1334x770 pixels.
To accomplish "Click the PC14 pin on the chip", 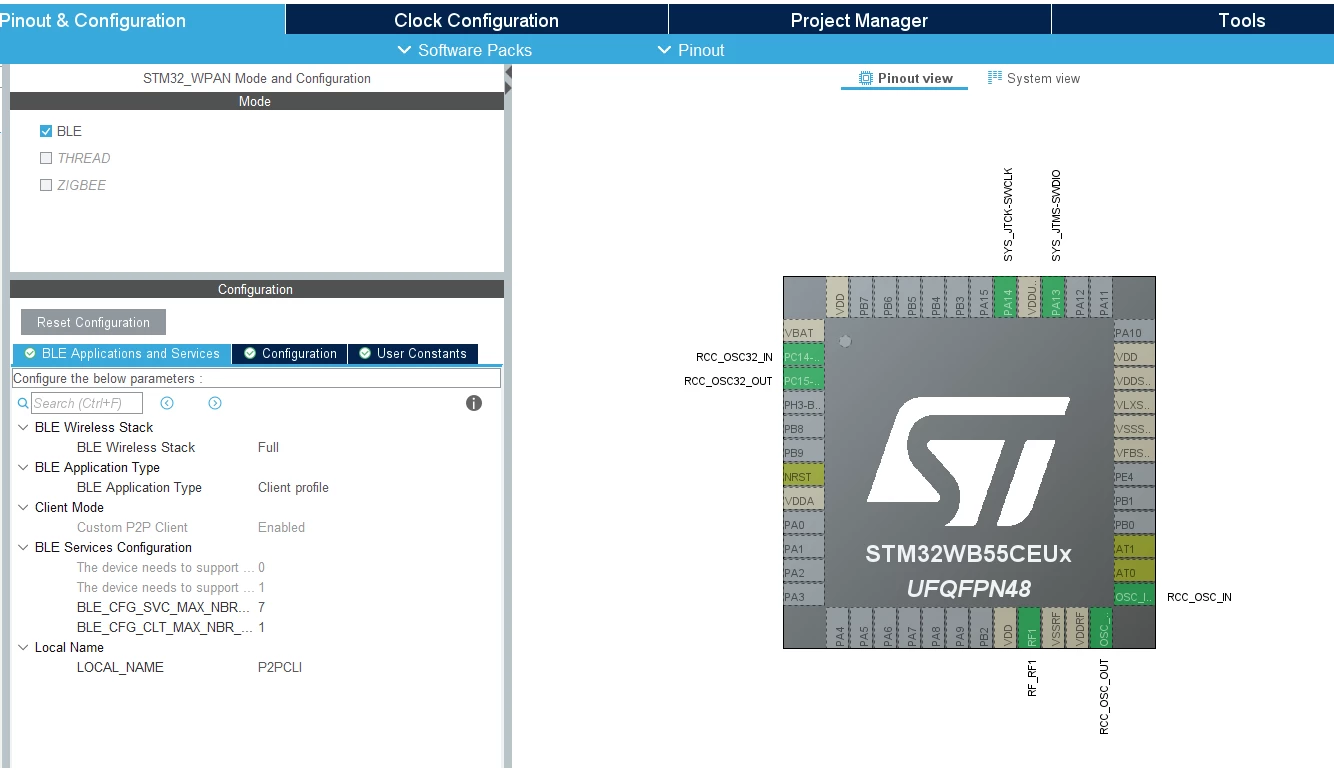I will (804, 357).
